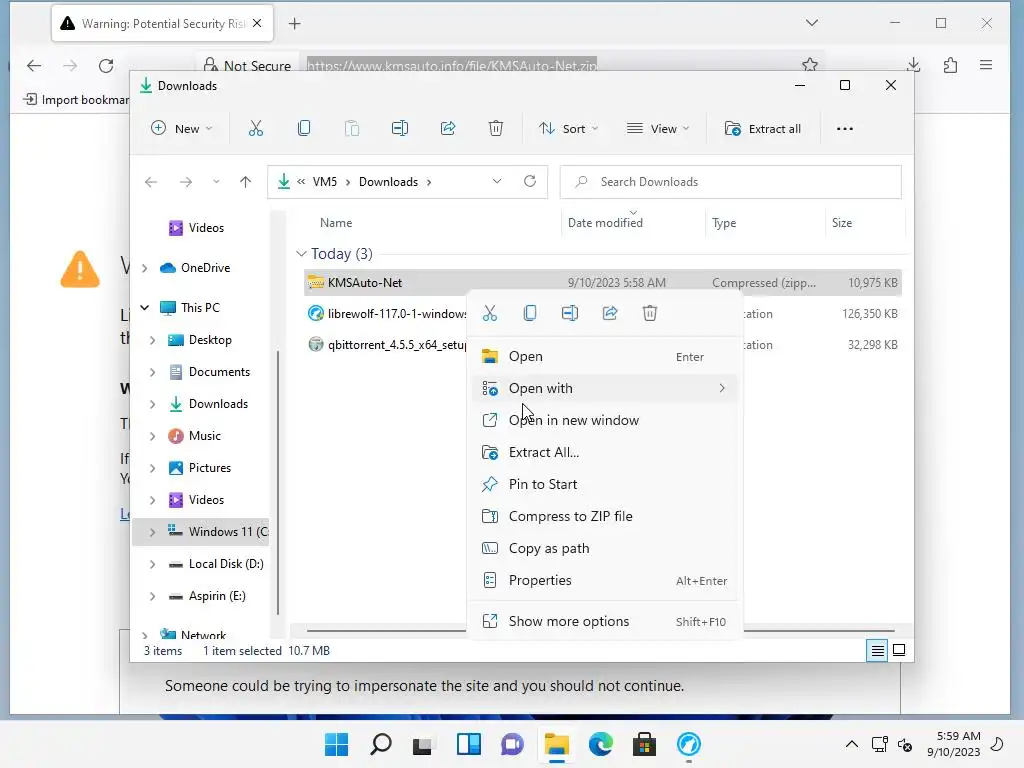Image resolution: width=1024 pixels, height=768 pixels.
Task: Open the Sort dropdown
Action: pos(568,129)
